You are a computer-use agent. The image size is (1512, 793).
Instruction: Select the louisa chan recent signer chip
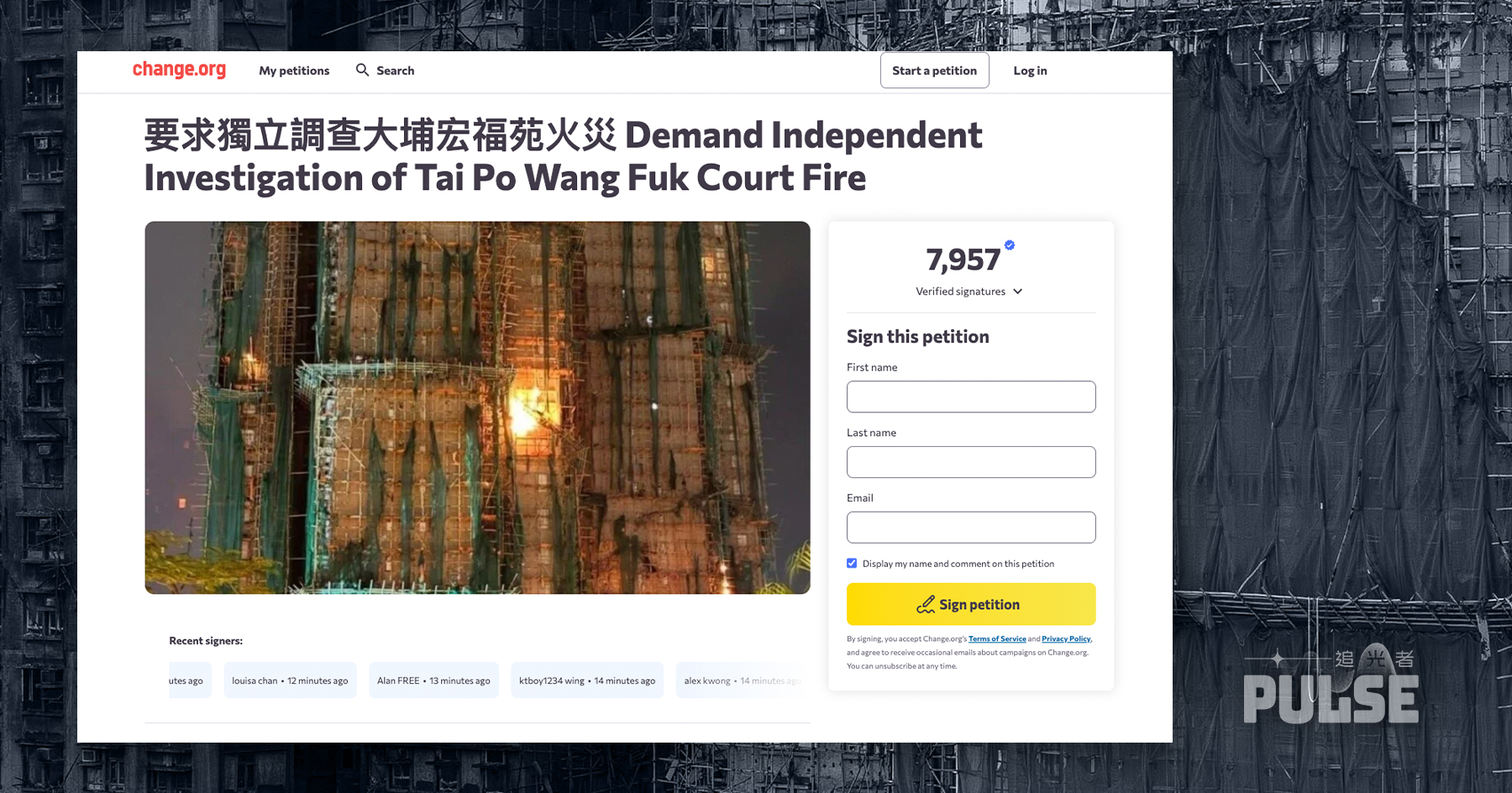(290, 680)
